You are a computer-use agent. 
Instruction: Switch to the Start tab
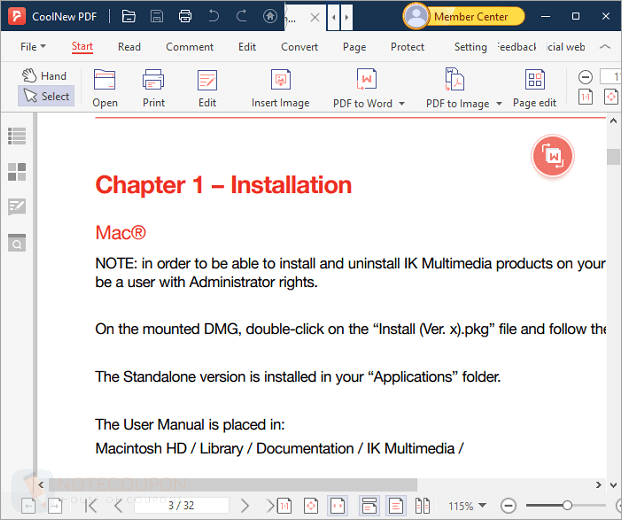point(82,47)
